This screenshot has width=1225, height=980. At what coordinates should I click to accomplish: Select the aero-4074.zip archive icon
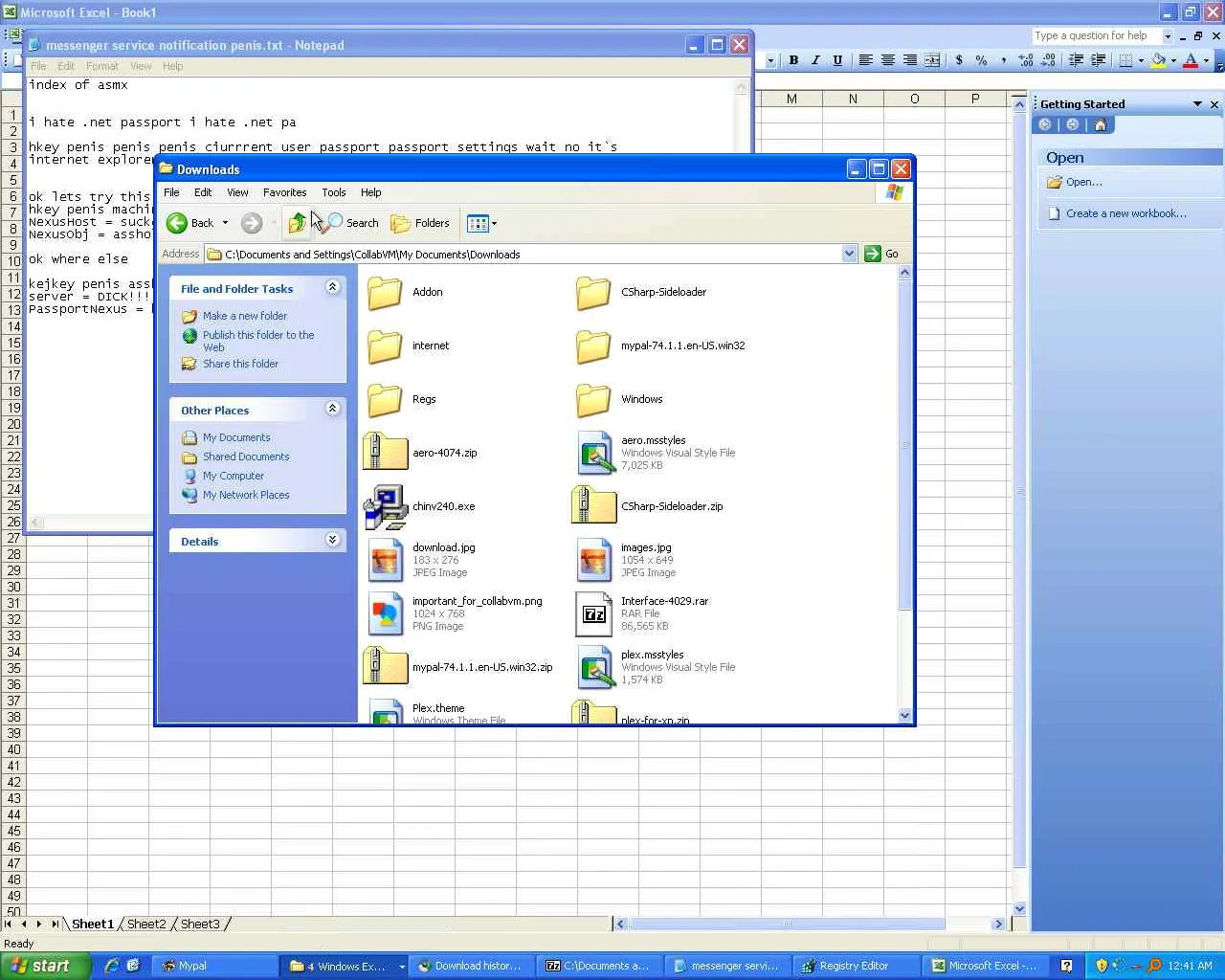point(385,453)
